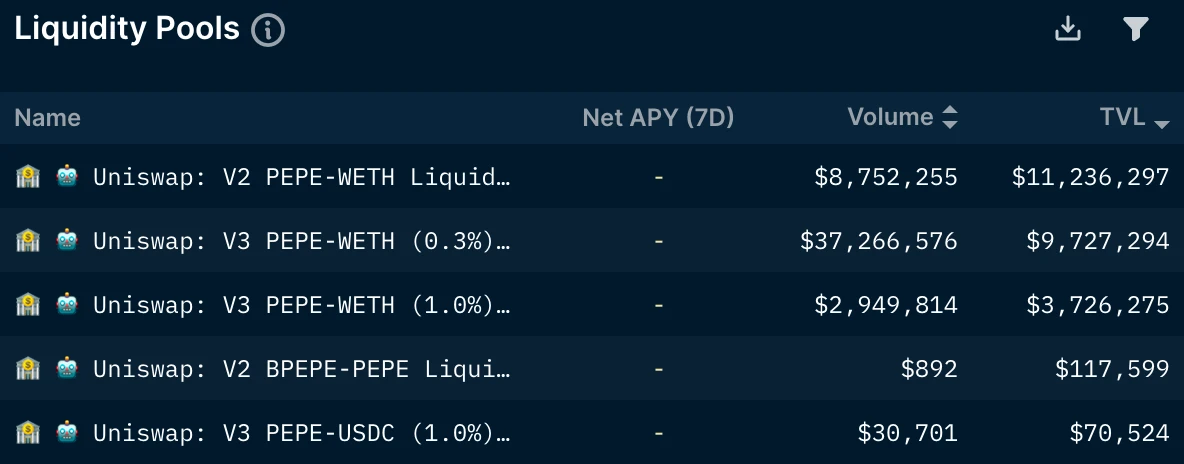Open Uniswap V2 BPEPE-PEPE pool
Screen dimensions: 1184x464
point(302,369)
